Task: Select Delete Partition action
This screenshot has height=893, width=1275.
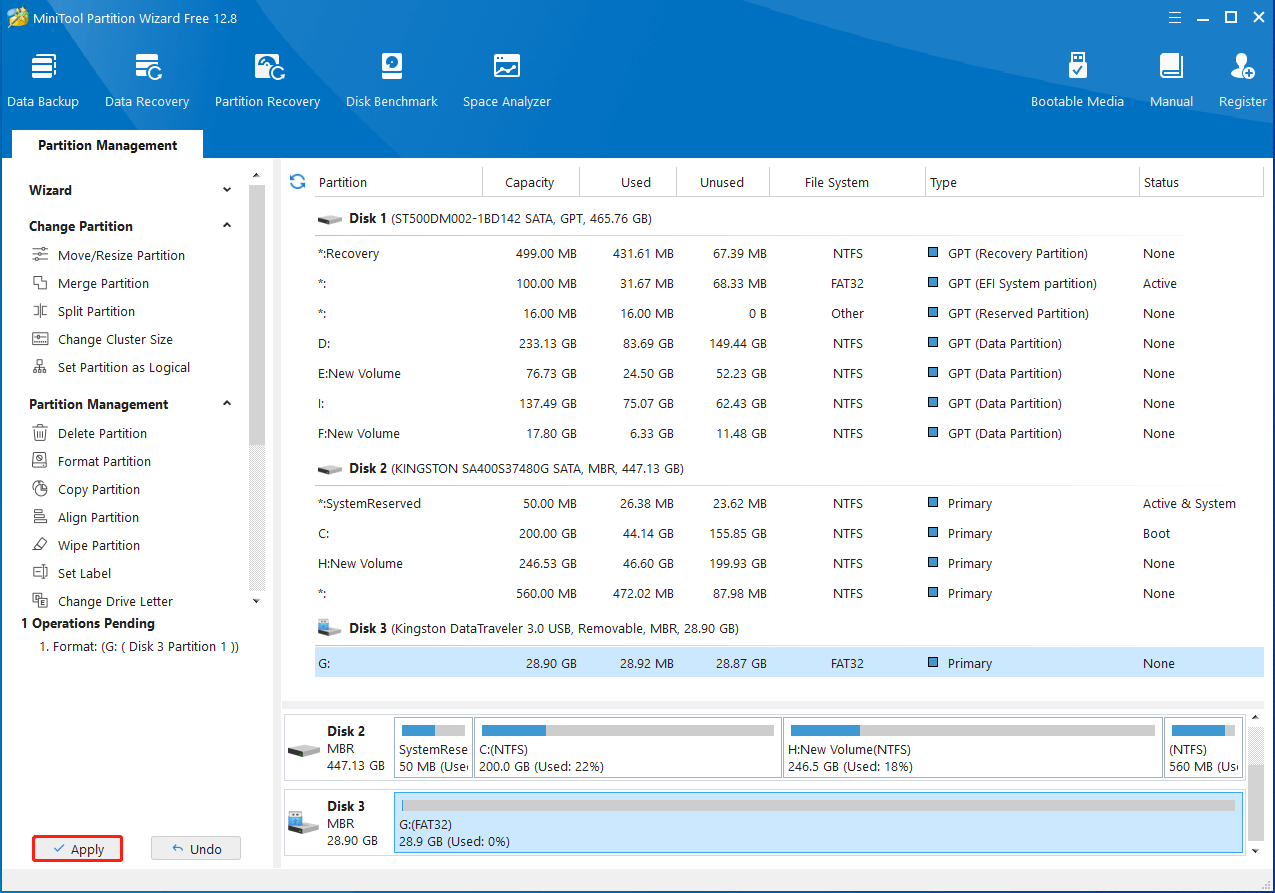Action: pos(102,433)
